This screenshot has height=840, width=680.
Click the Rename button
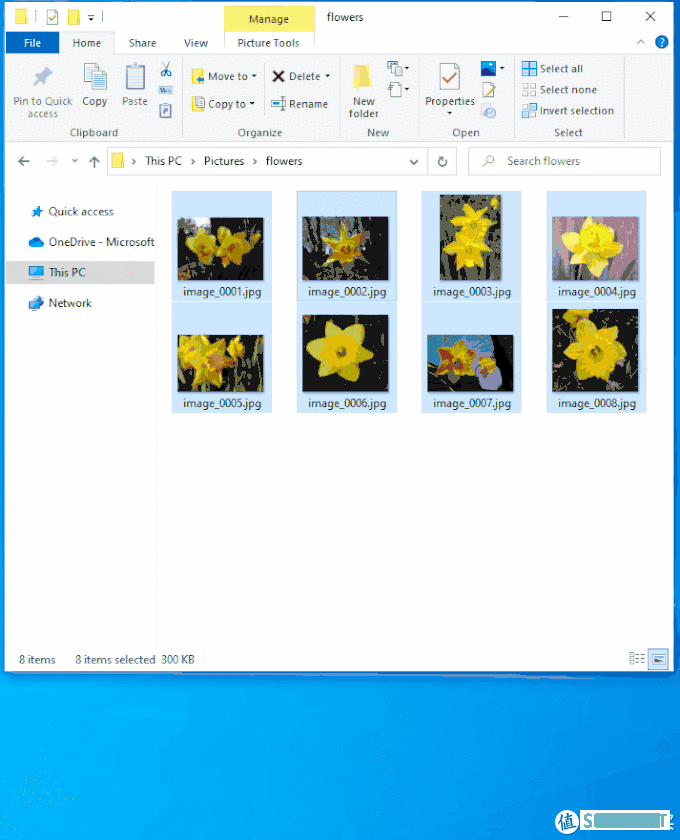click(x=299, y=104)
